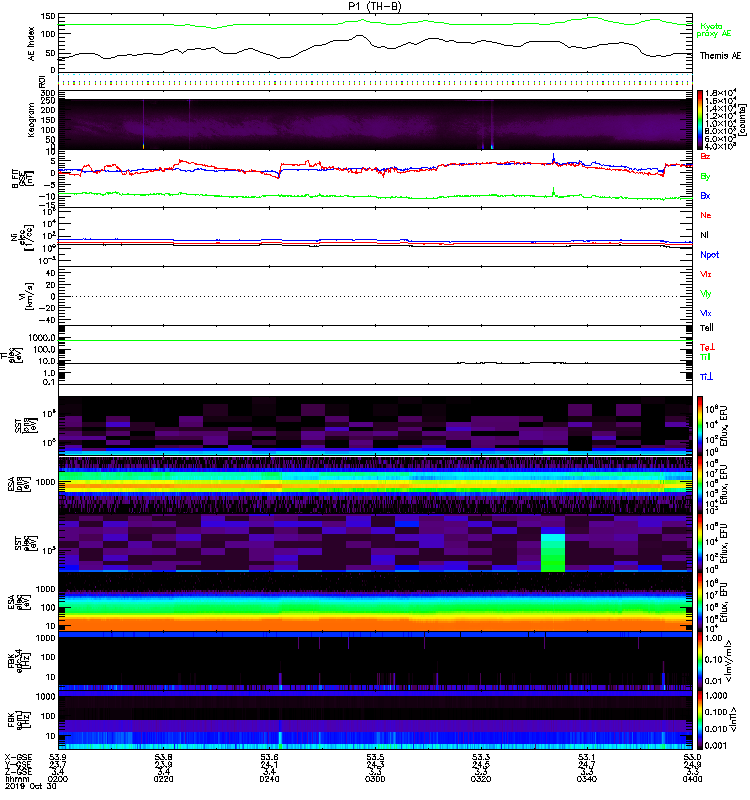Click the X-GSE value 53.3
750x800 pixels.
[x=481, y=757]
